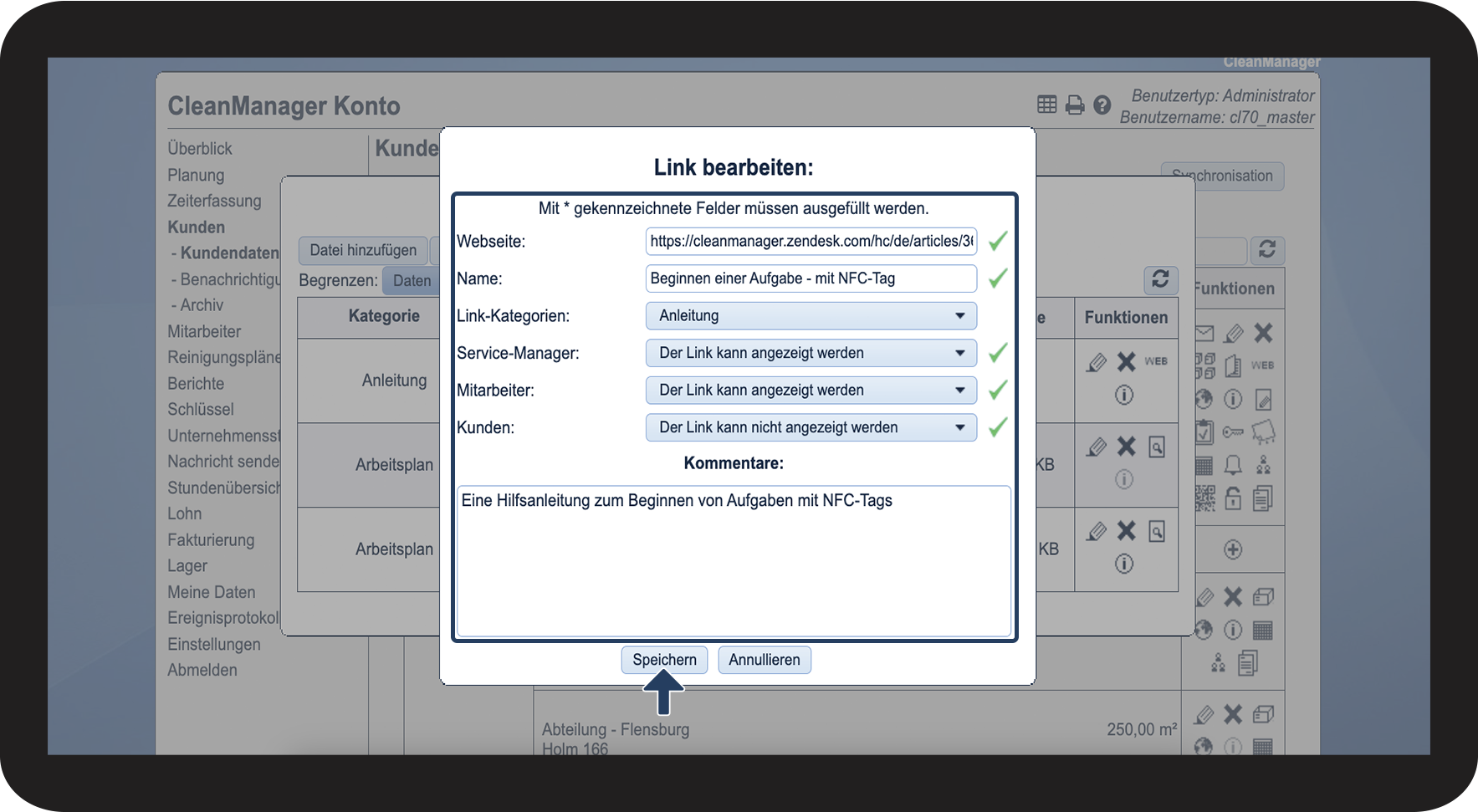
Task: Open Lager in the sidebar
Action: [187, 566]
